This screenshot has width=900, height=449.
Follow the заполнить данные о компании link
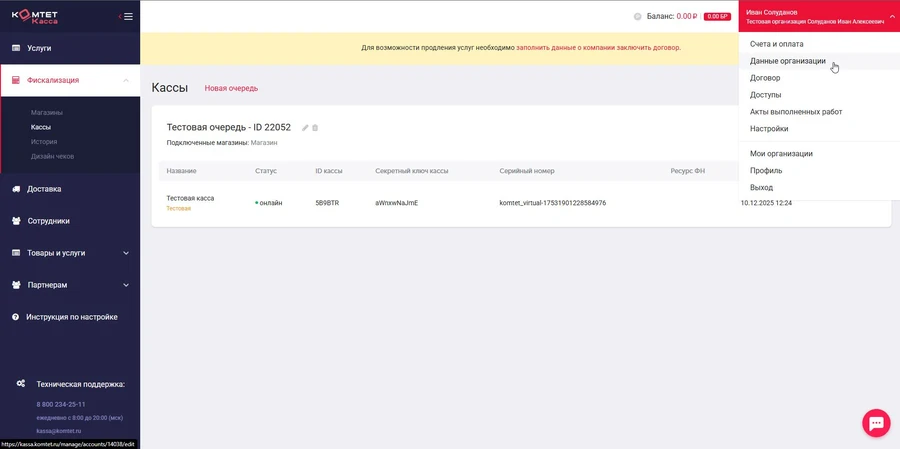pyautogui.click(x=565, y=47)
